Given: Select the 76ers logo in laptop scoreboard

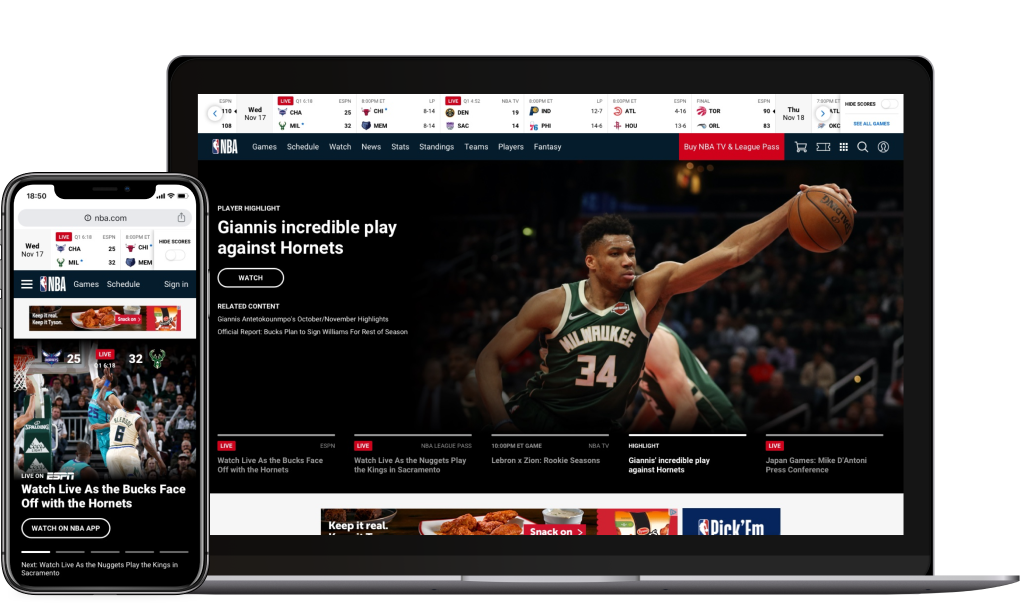Looking at the screenshot, I should point(533,126).
